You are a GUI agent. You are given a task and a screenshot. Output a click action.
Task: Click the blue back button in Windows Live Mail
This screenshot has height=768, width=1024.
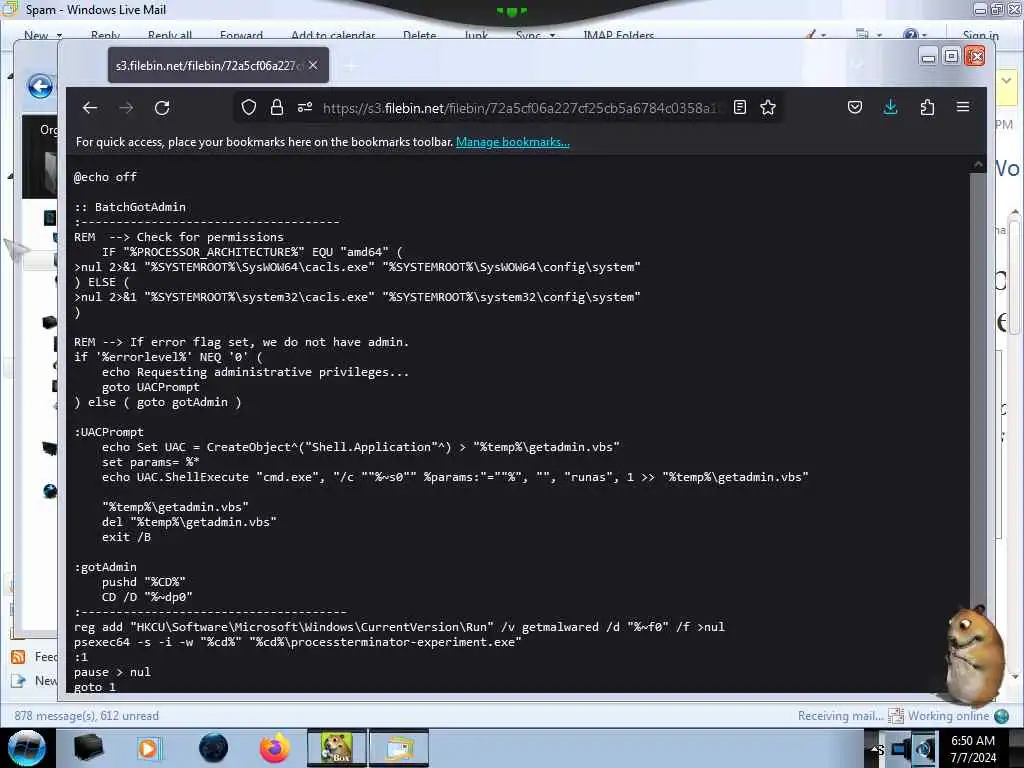pos(40,86)
